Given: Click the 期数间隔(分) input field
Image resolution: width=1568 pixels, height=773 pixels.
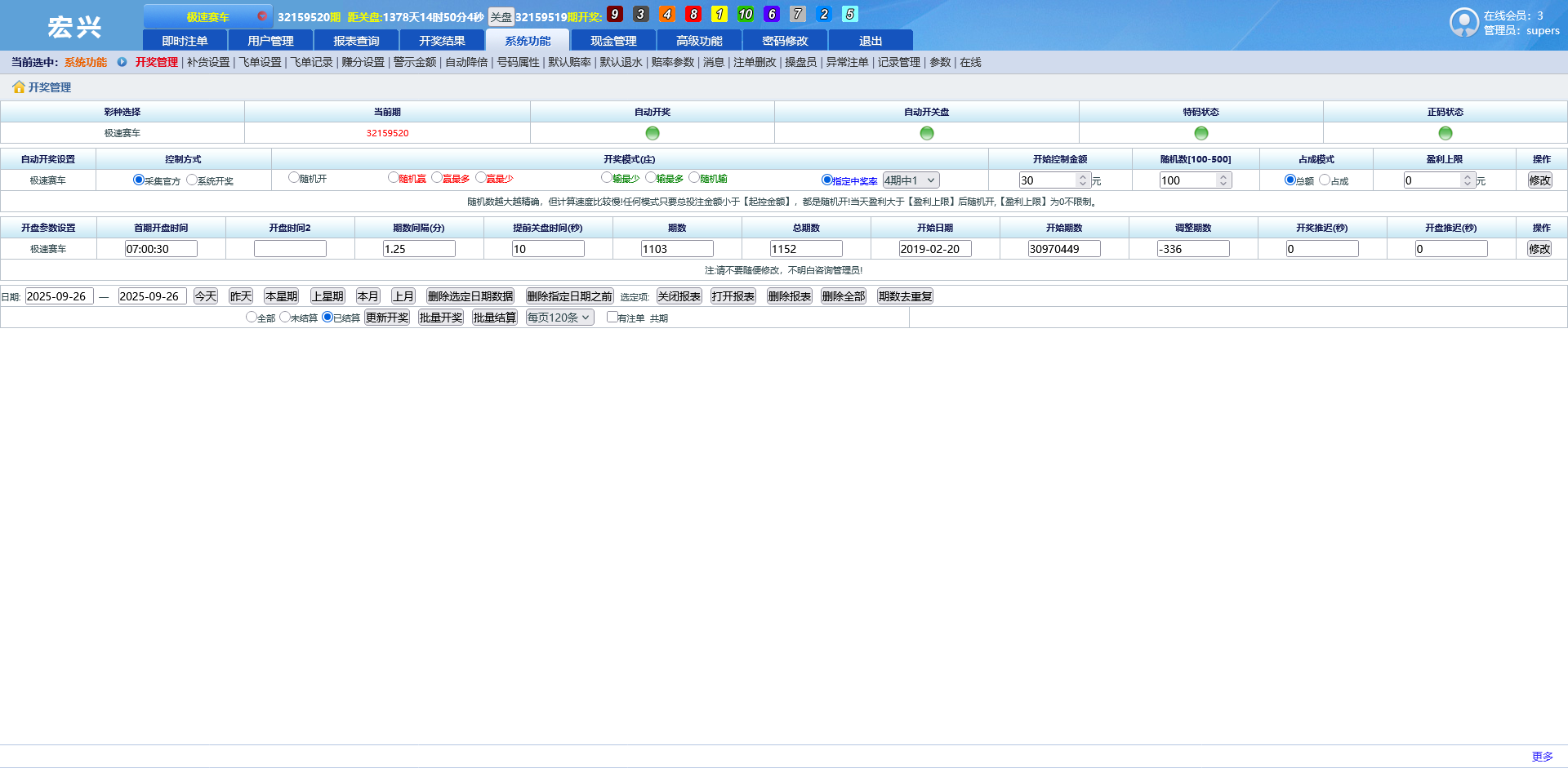Looking at the screenshot, I should coord(419,249).
